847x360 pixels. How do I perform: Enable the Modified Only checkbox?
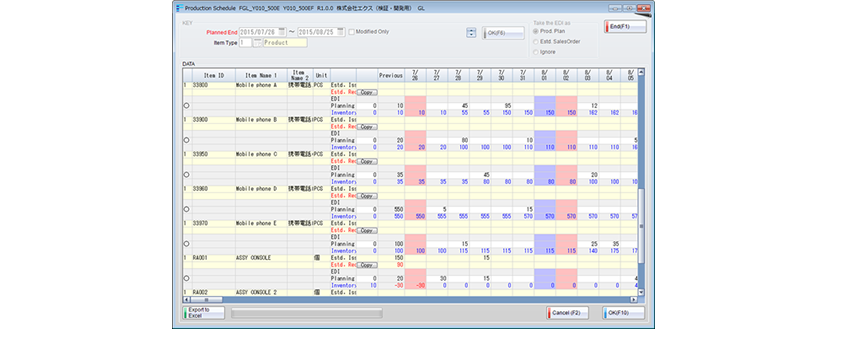pos(352,32)
